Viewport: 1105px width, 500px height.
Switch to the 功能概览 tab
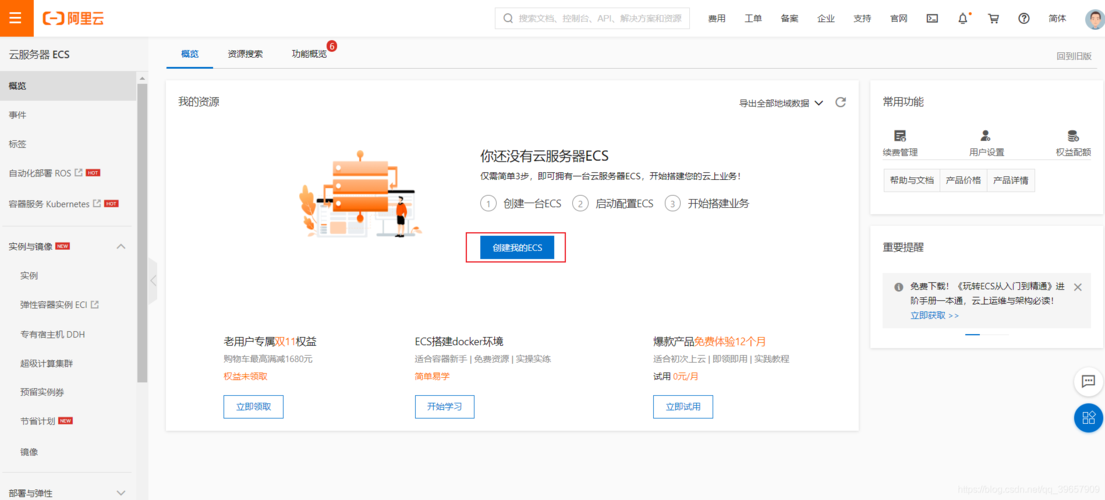[309, 54]
